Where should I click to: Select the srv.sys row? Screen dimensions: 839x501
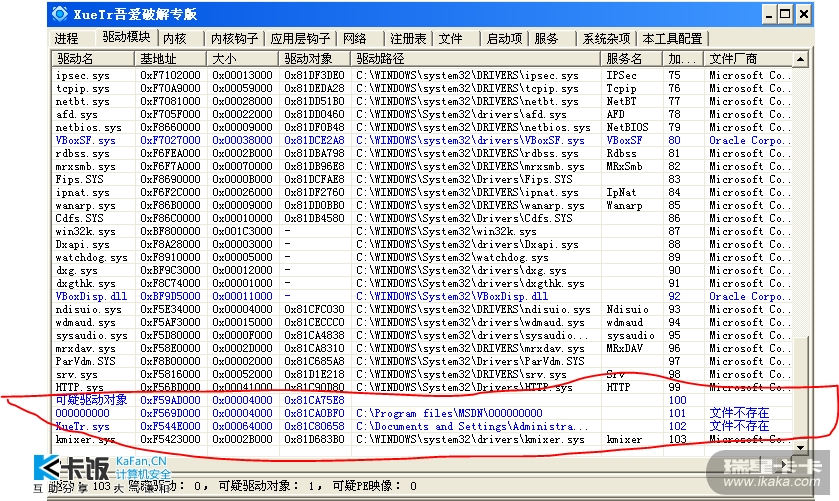point(422,374)
